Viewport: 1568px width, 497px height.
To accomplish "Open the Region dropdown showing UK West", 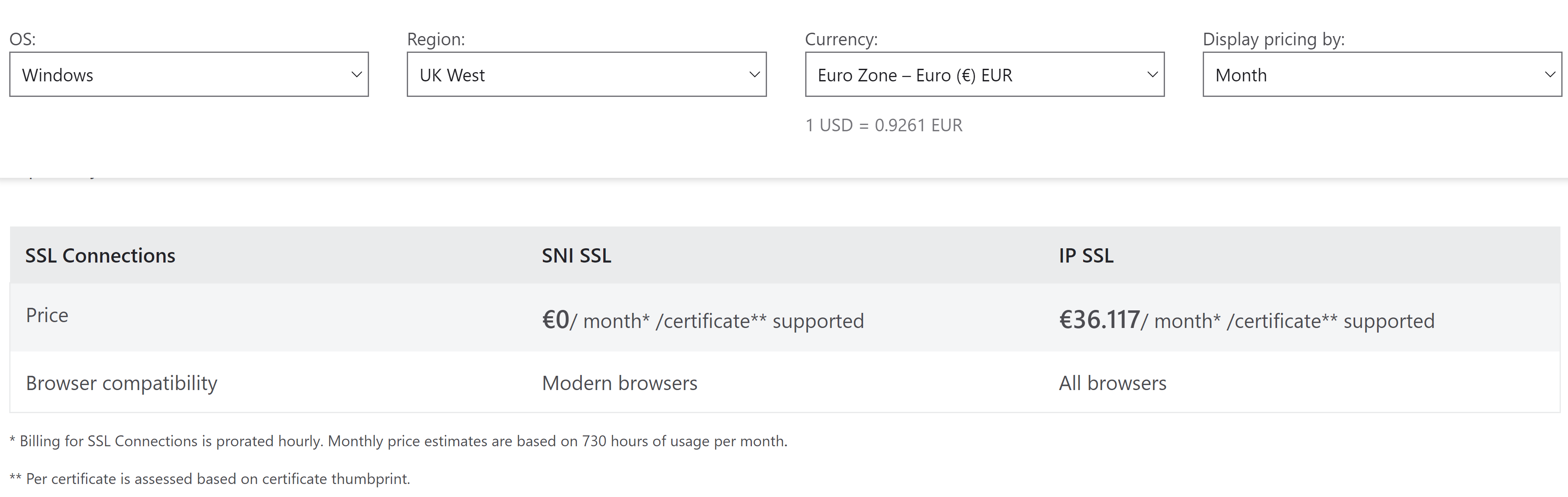I will (586, 74).
